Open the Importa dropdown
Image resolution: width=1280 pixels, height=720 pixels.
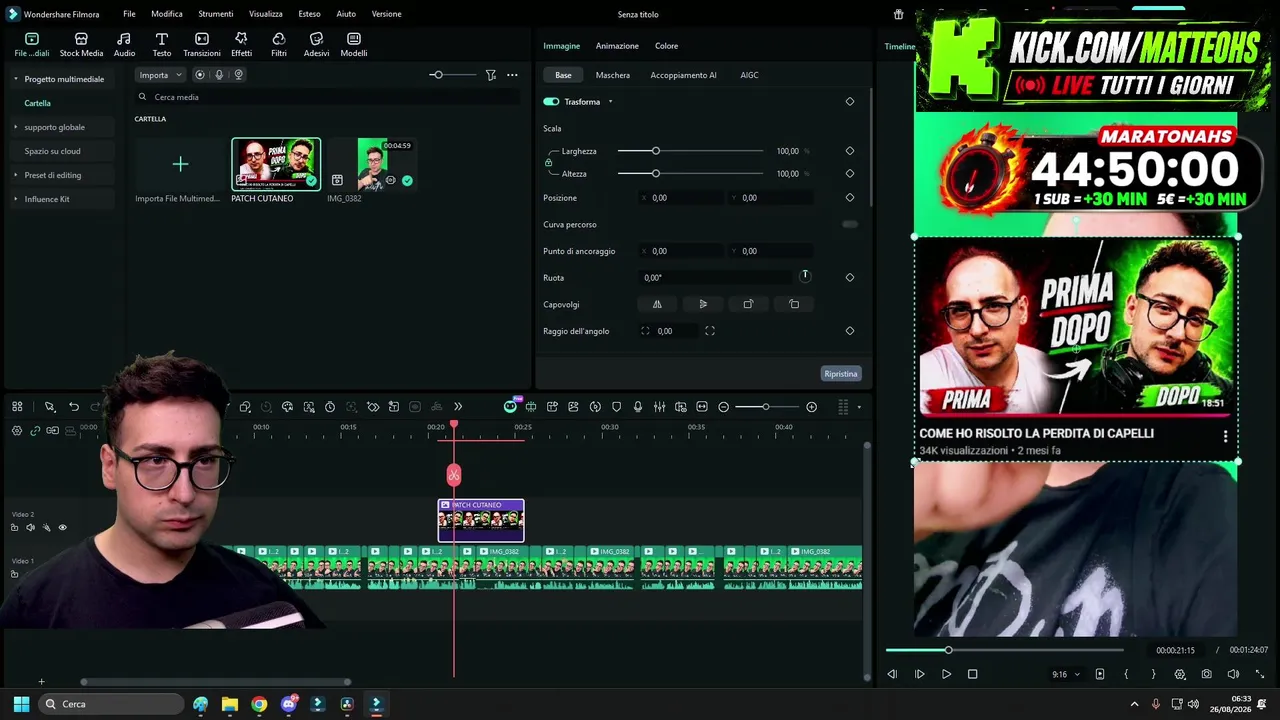click(161, 75)
